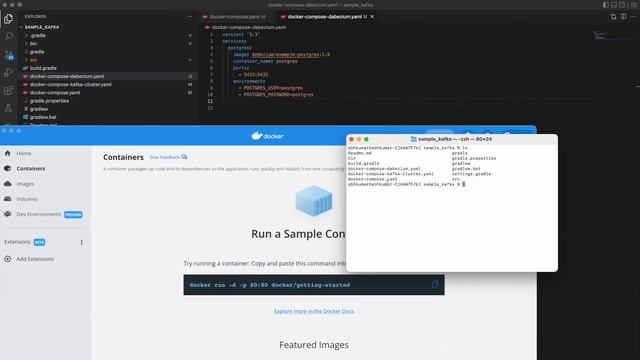Open Images in Docker Desktop sidebar

click(x=25, y=184)
